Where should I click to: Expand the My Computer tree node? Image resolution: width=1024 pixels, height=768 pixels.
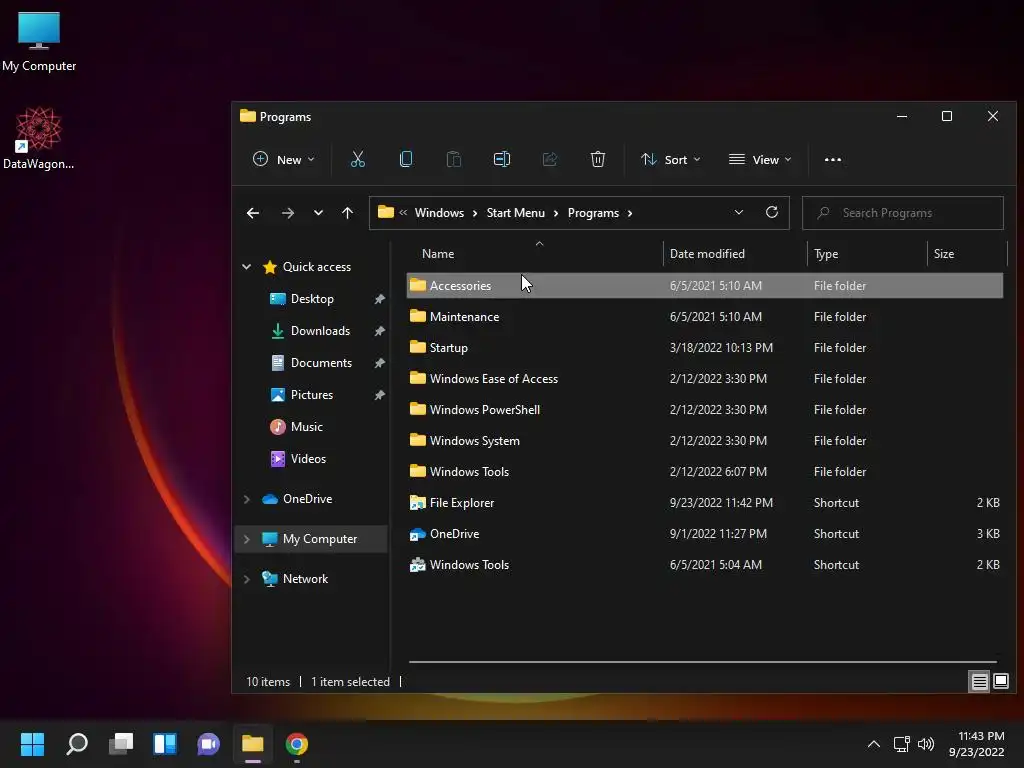click(x=247, y=539)
